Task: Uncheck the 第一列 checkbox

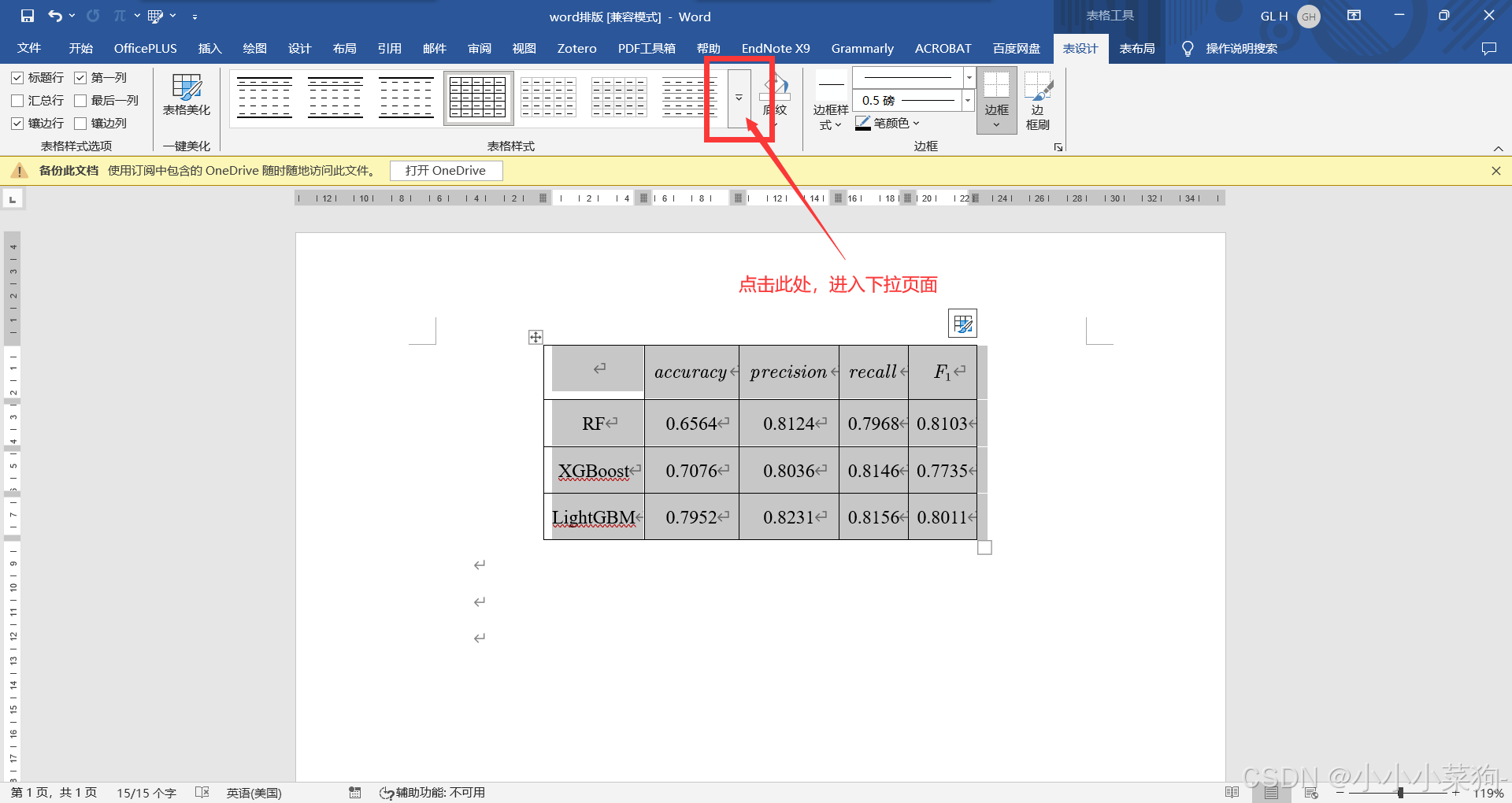Action: (x=80, y=77)
